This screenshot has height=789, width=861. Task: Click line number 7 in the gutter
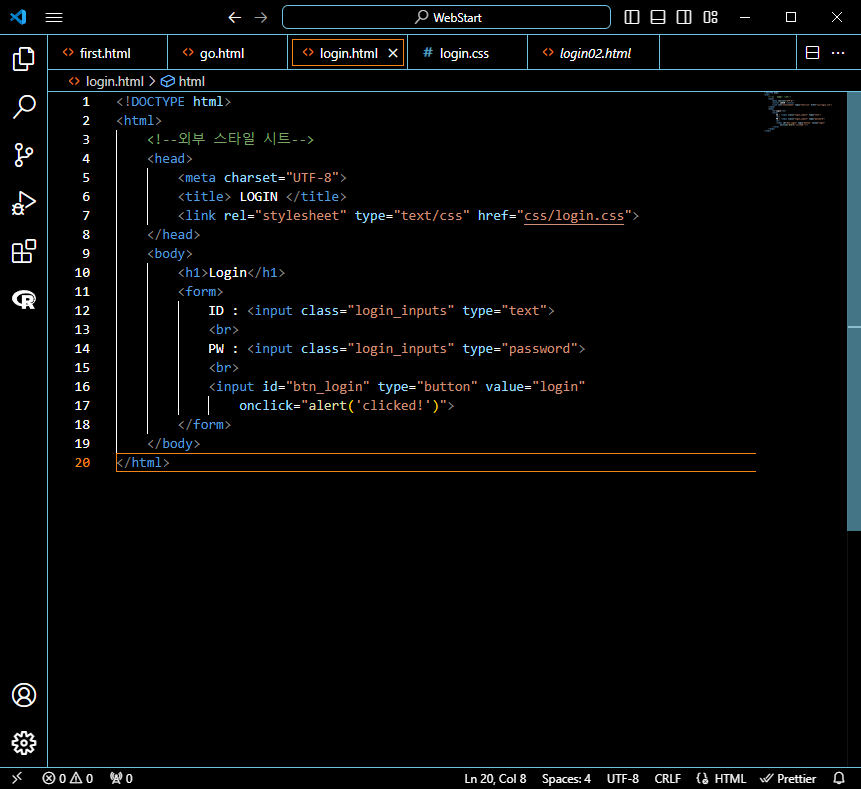point(86,215)
